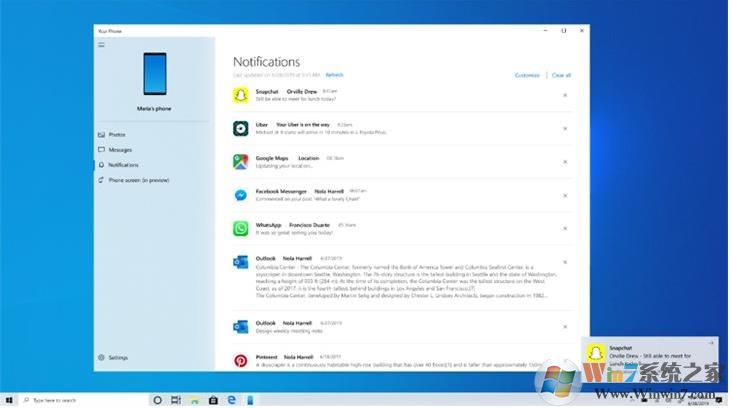Click the Snapchat app icon in the list

click(x=241, y=95)
